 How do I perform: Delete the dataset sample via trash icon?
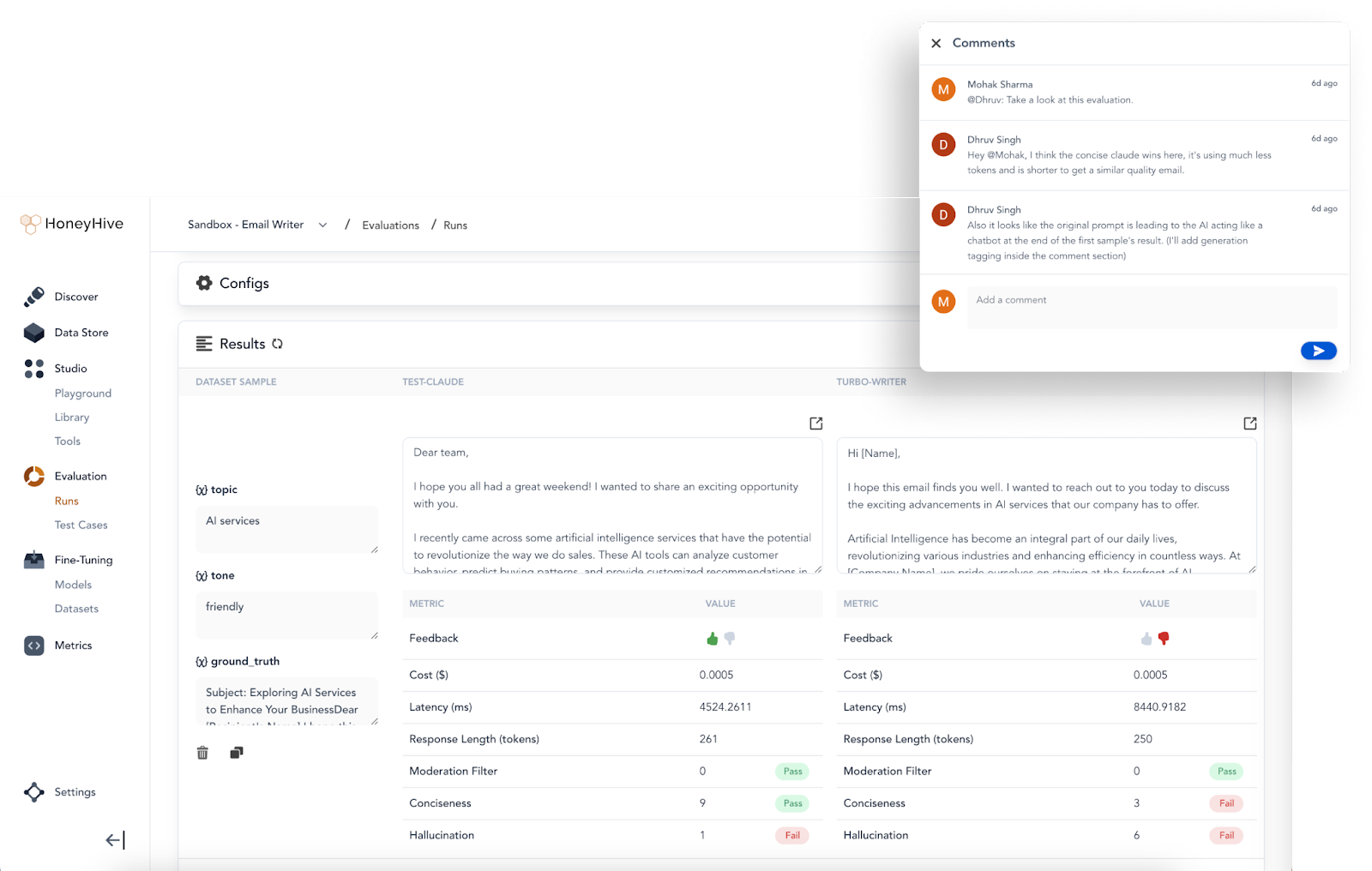tap(203, 752)
